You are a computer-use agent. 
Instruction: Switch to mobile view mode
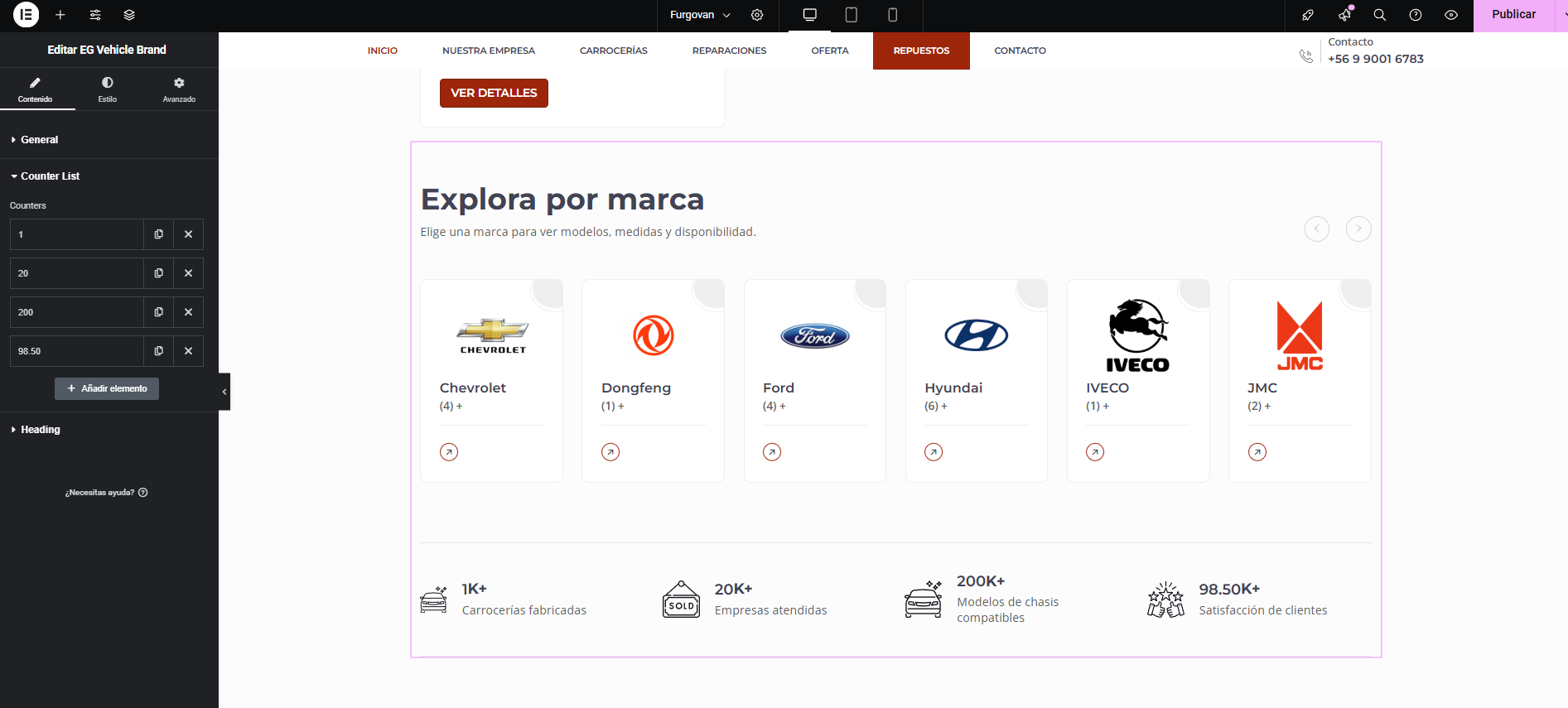pos(892,15)
